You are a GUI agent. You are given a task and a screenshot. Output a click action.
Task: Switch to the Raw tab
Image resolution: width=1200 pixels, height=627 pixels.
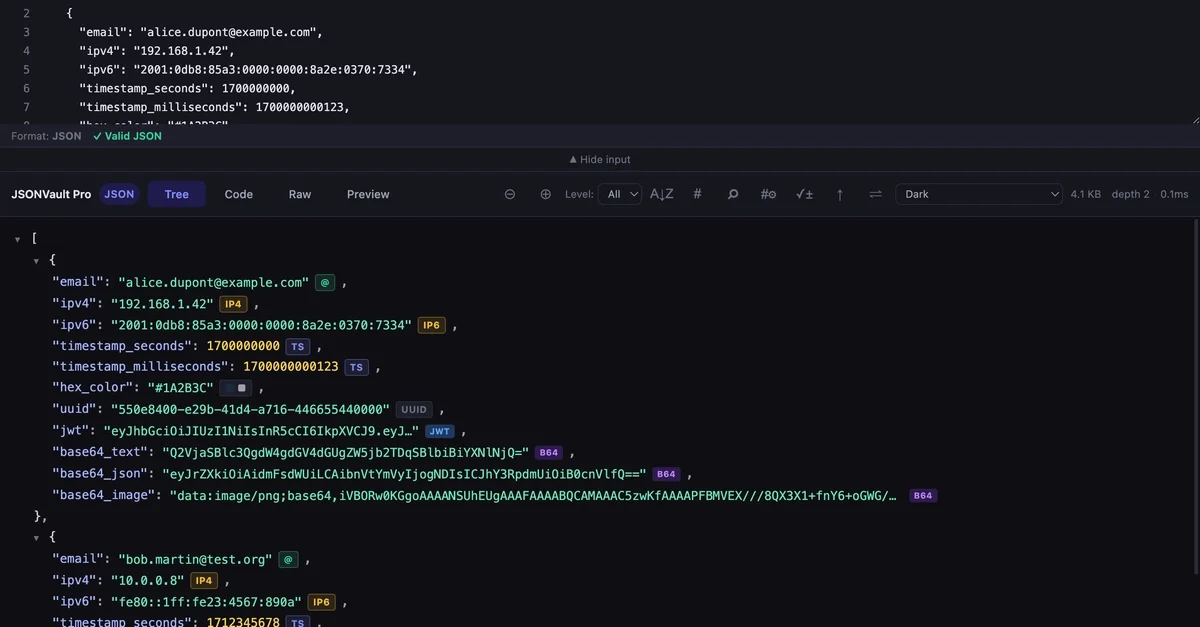tap(300, 194)
